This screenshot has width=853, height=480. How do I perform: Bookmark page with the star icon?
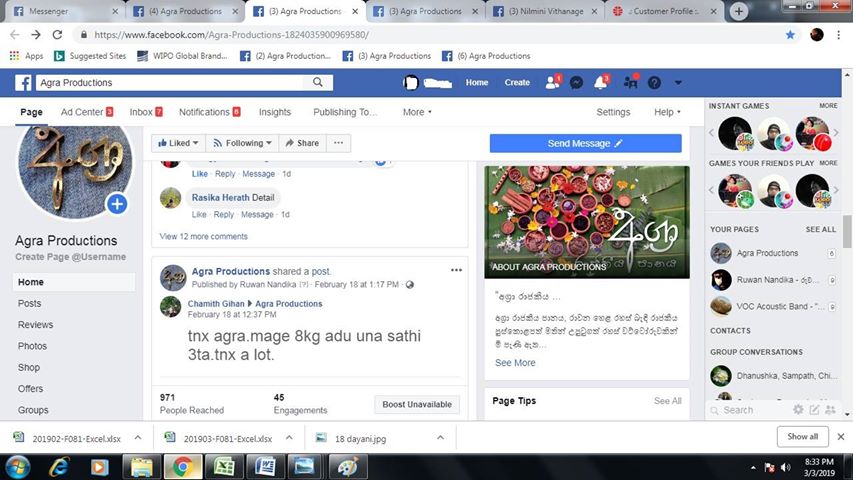790,35
